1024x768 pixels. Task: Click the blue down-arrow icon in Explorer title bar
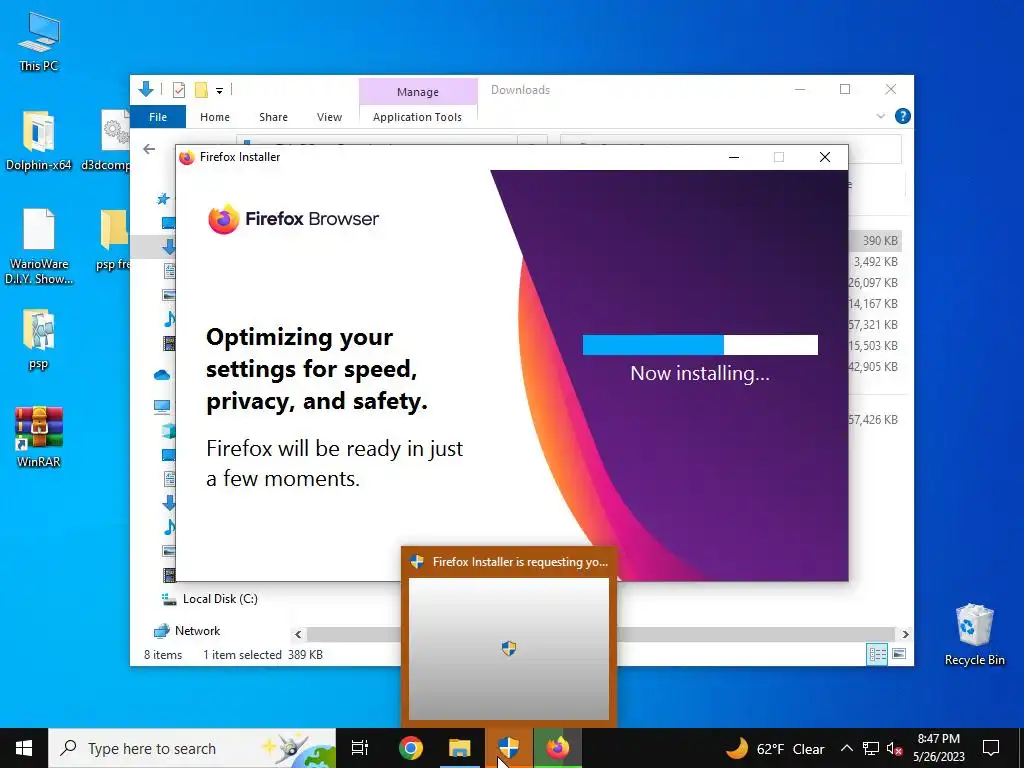pyautogui.click(x=146, y=89)
